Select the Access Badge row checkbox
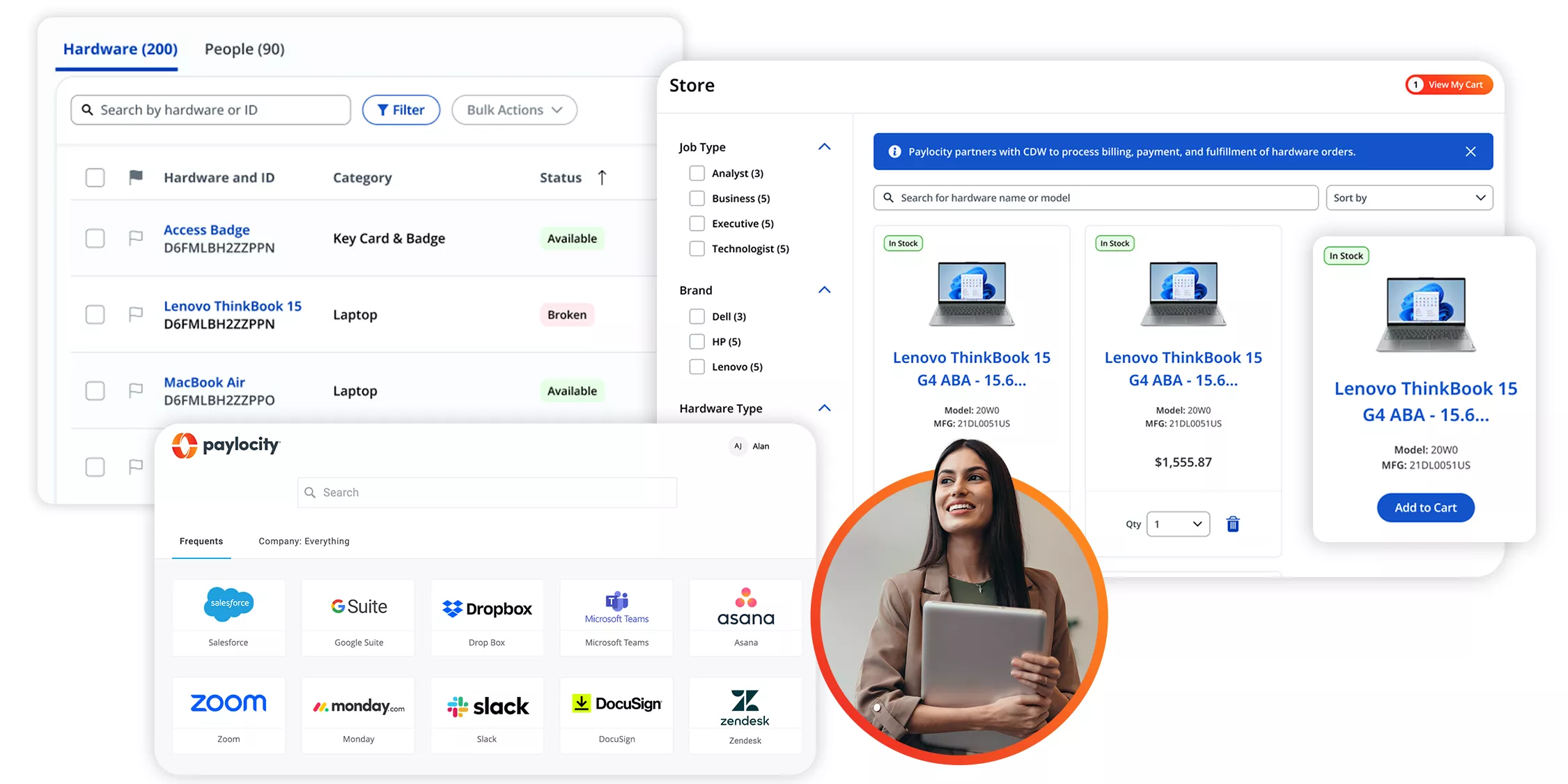 pos(95,238)
